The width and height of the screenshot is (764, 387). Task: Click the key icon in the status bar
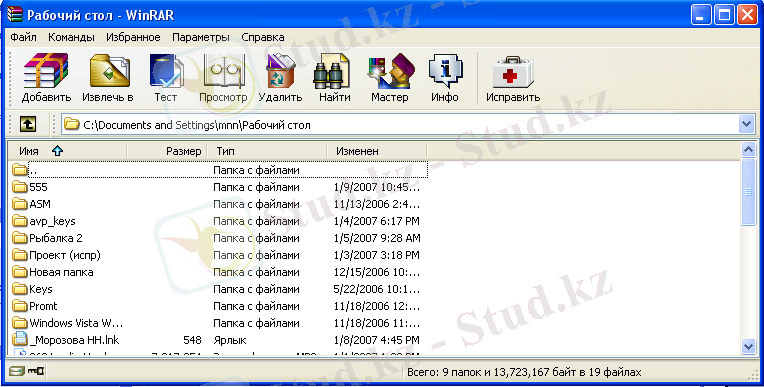pos(36,372)
